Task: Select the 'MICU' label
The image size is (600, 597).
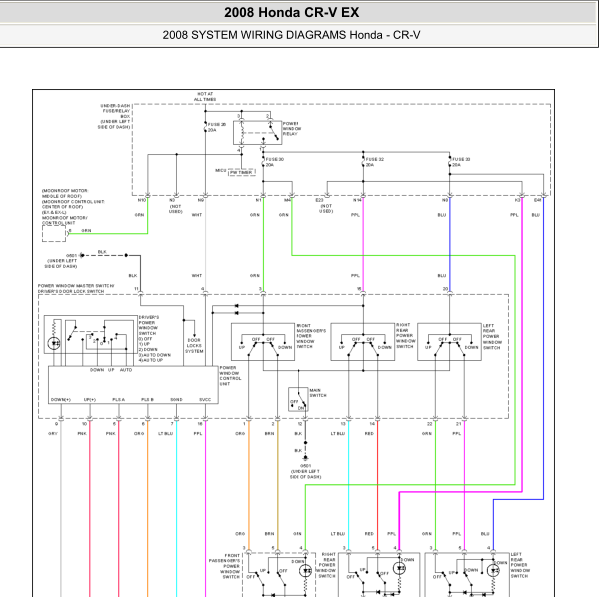Action: 221,171
